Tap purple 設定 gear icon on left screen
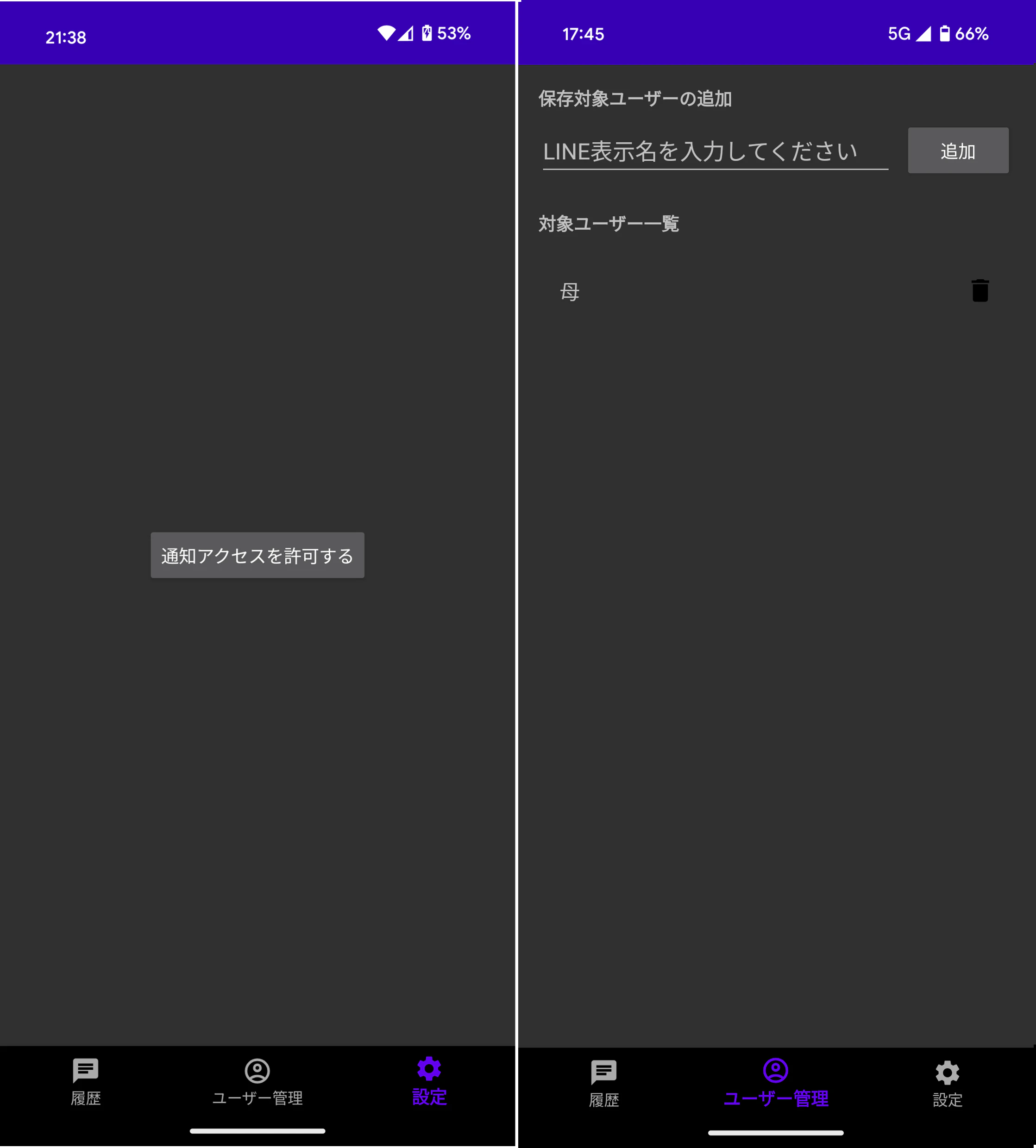The image size is (1036, 1148). click(x=429, y=1069)
